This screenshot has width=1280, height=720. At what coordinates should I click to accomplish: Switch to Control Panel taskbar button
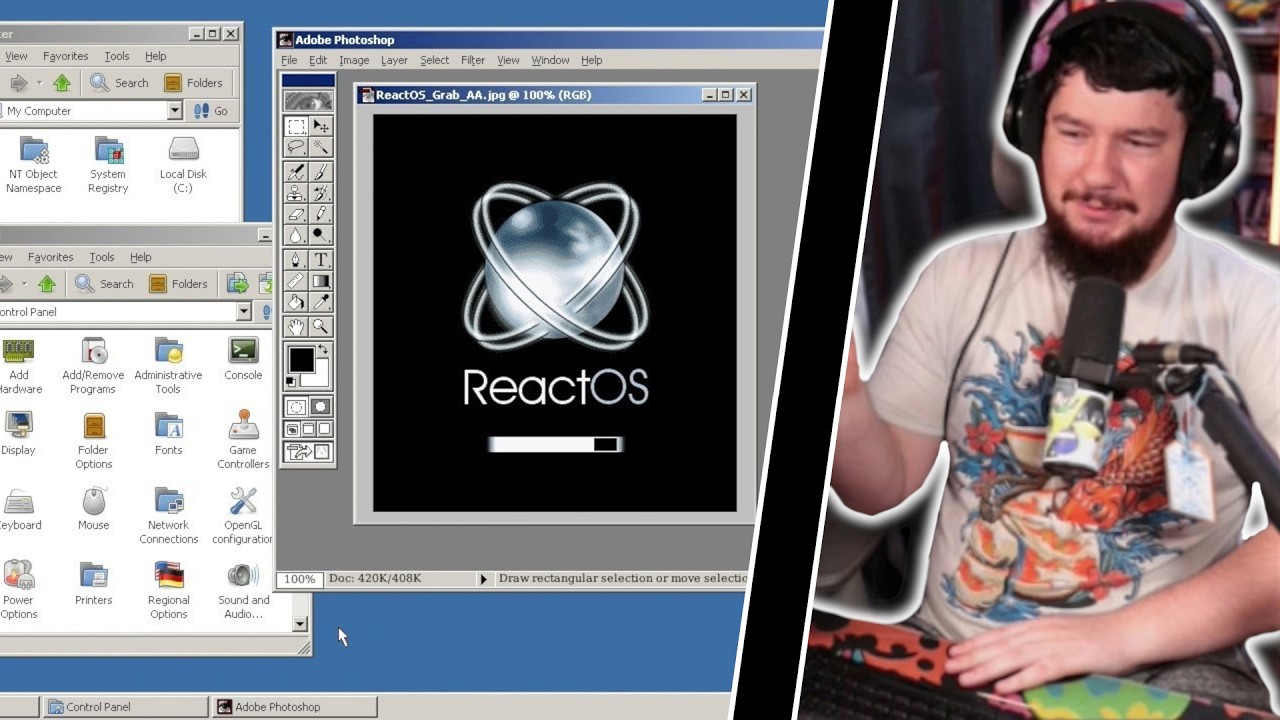pos(124,707)
